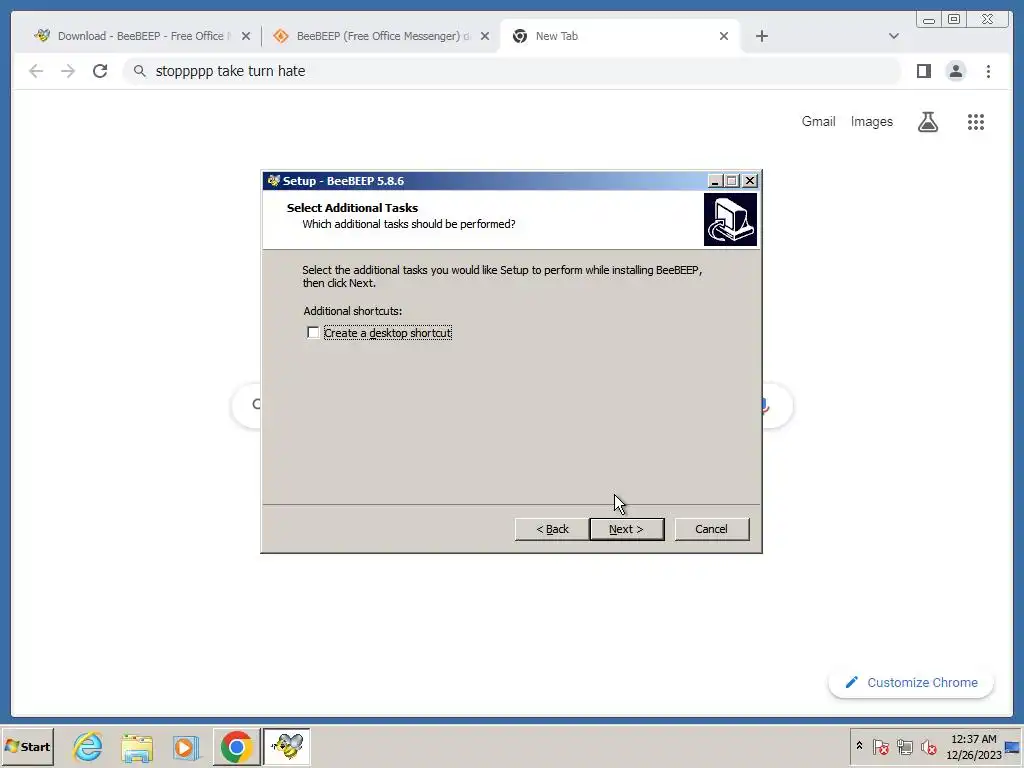Open the Images link
Viewport: 1024px width, 768px height.
coord(871,121)
